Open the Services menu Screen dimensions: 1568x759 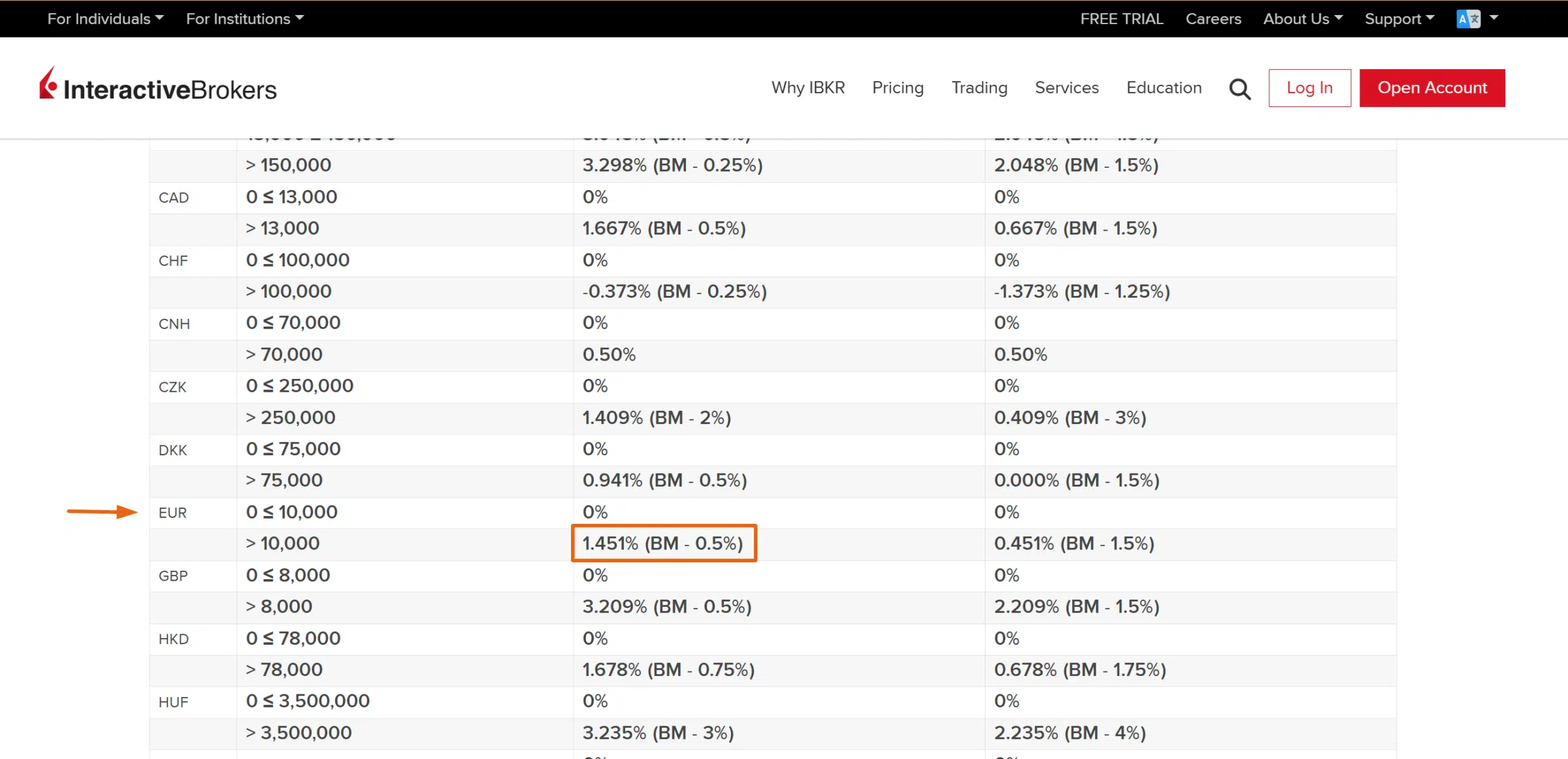point(1066,88)
